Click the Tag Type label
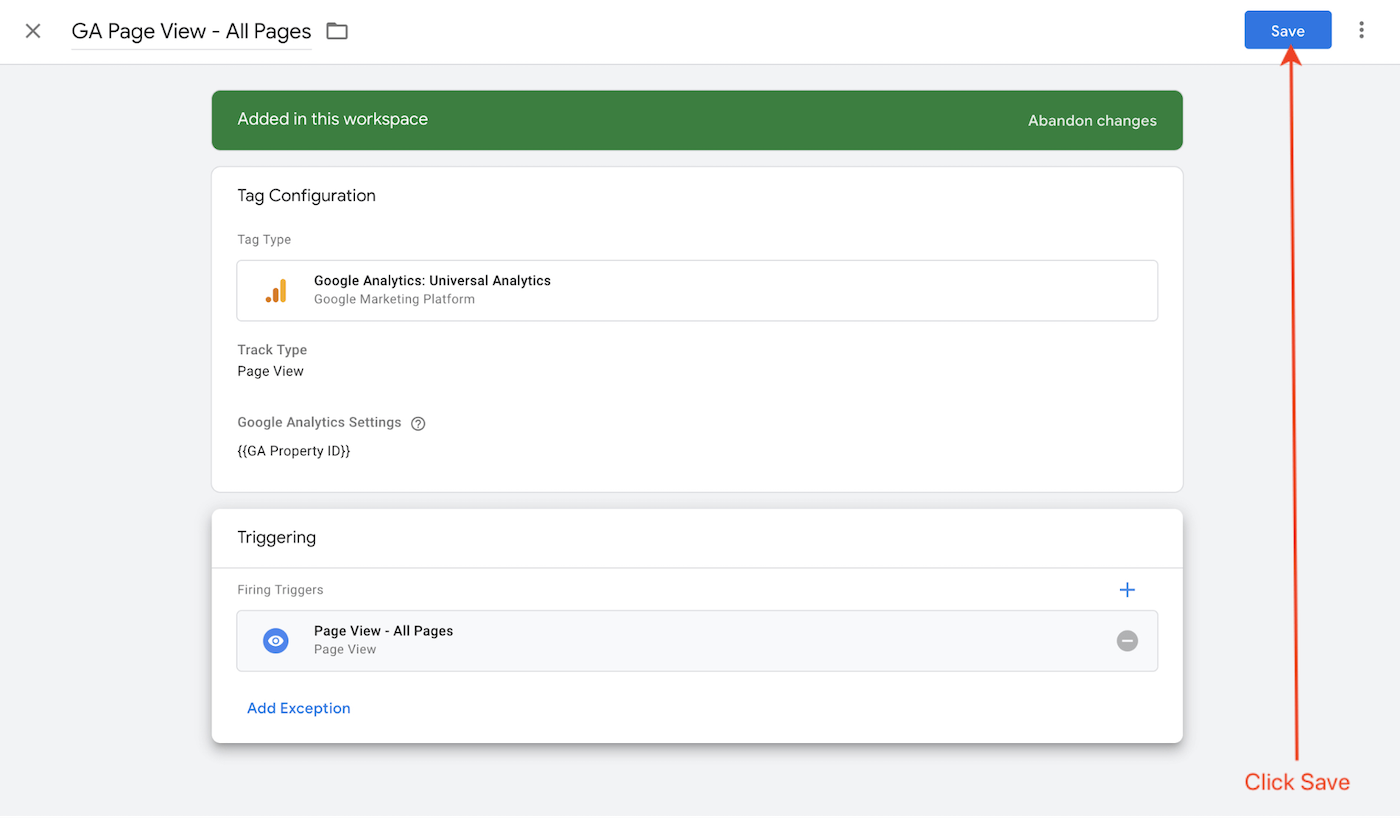This screenshot has height=818, width=1400. click(264, 240)
